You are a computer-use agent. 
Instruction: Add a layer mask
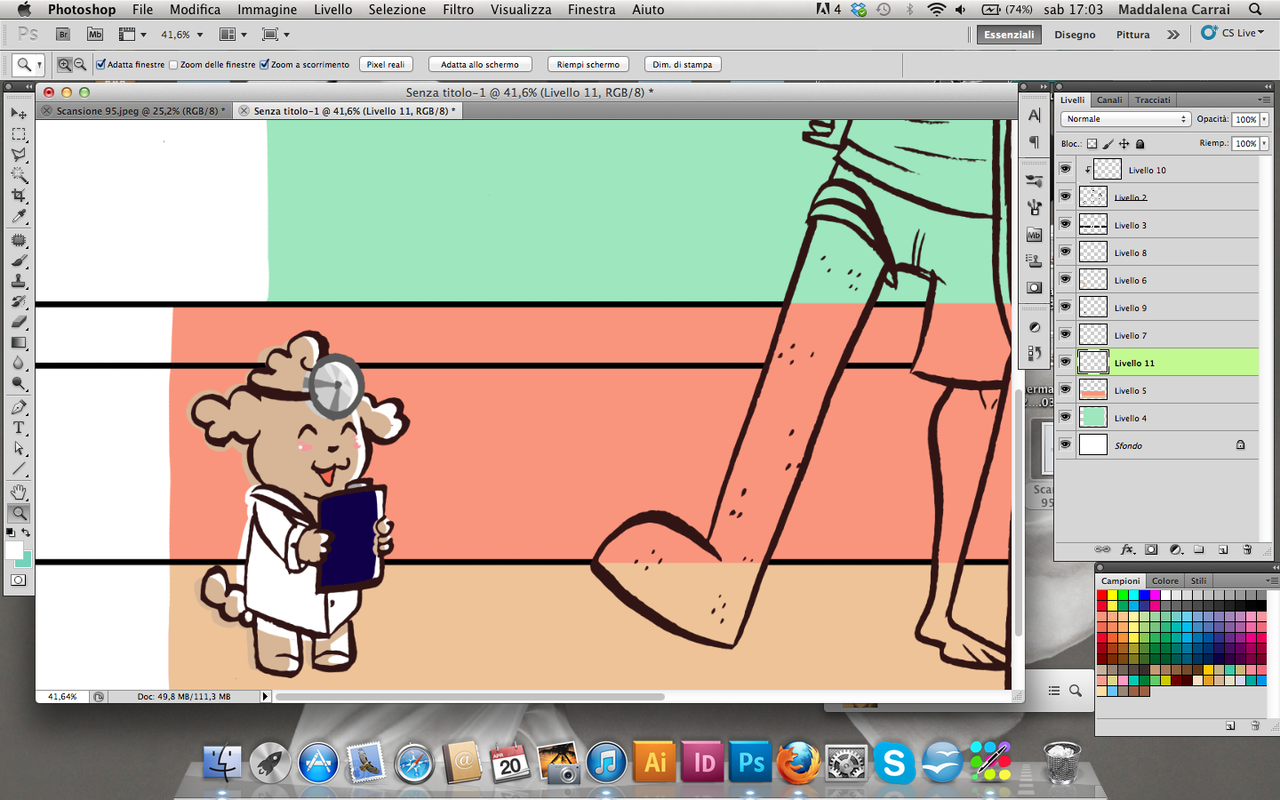point(1151,549)
